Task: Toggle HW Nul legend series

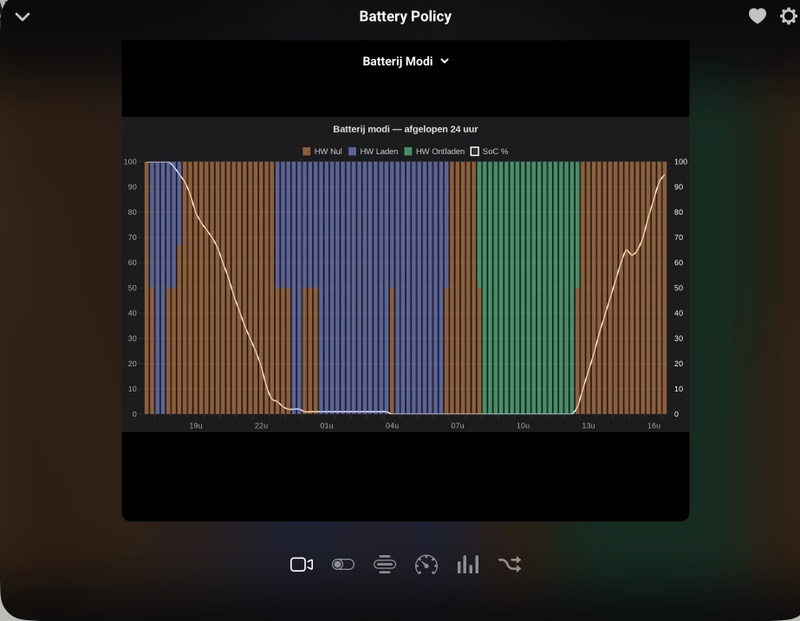Action: click(322, 151)
